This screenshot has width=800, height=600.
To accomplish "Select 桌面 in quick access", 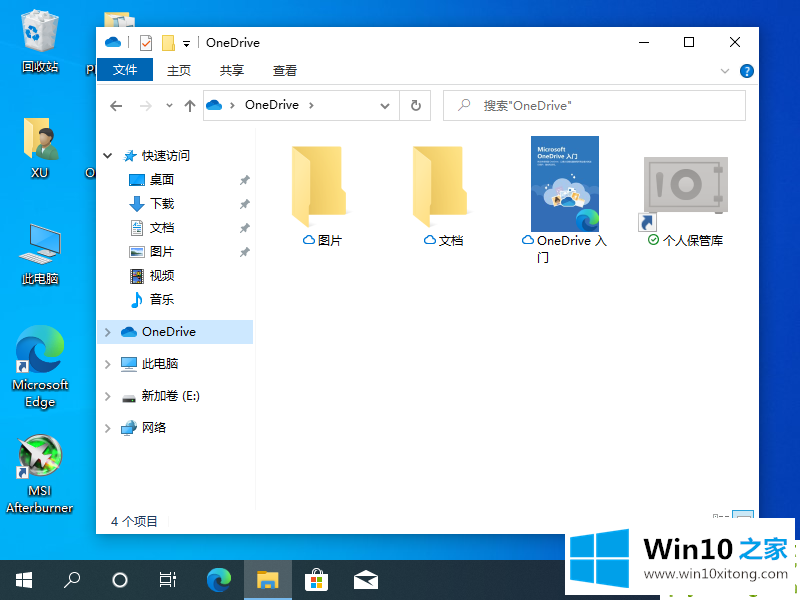I will click(162, 180).
